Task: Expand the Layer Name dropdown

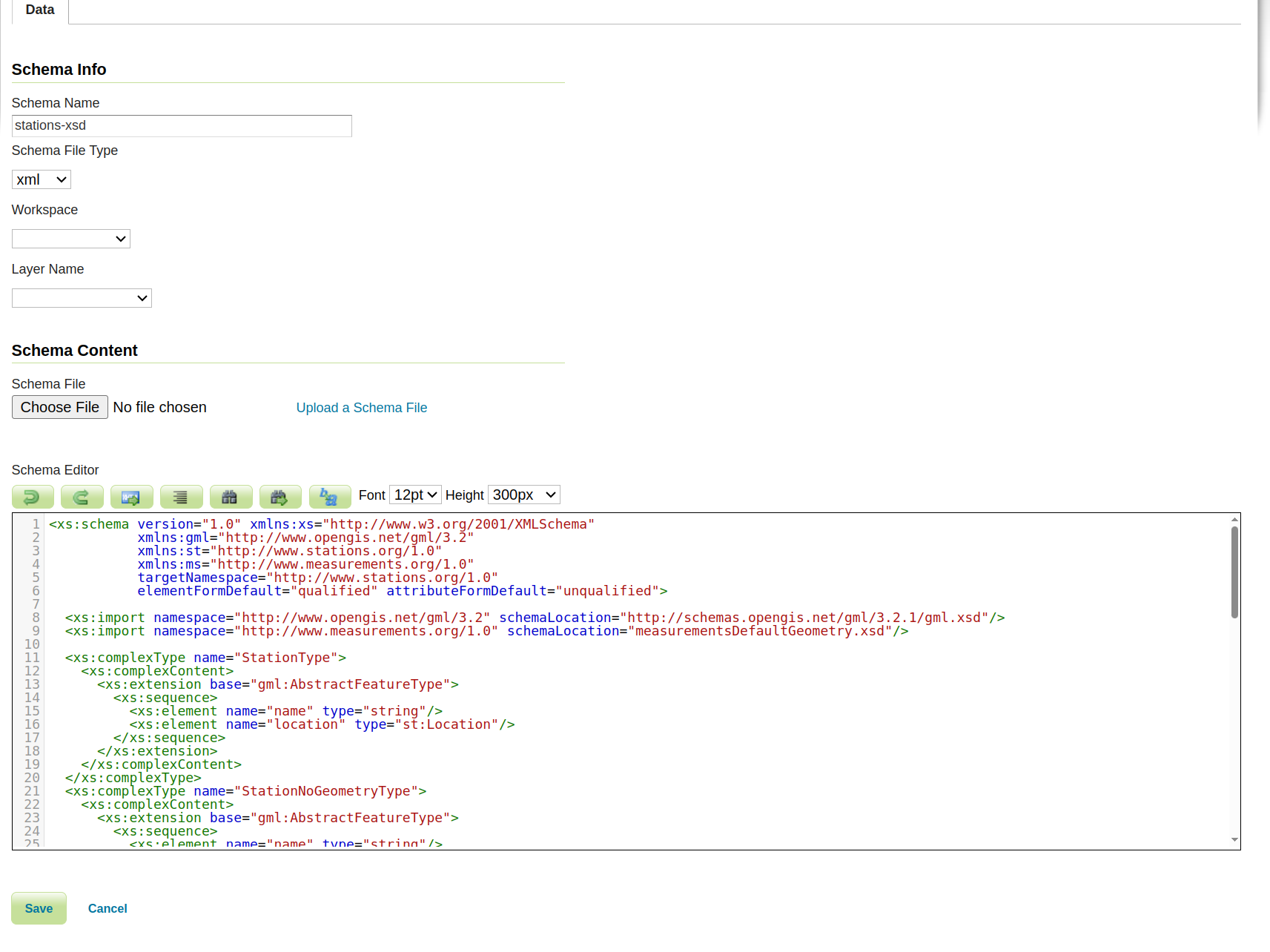Action: 82,297
